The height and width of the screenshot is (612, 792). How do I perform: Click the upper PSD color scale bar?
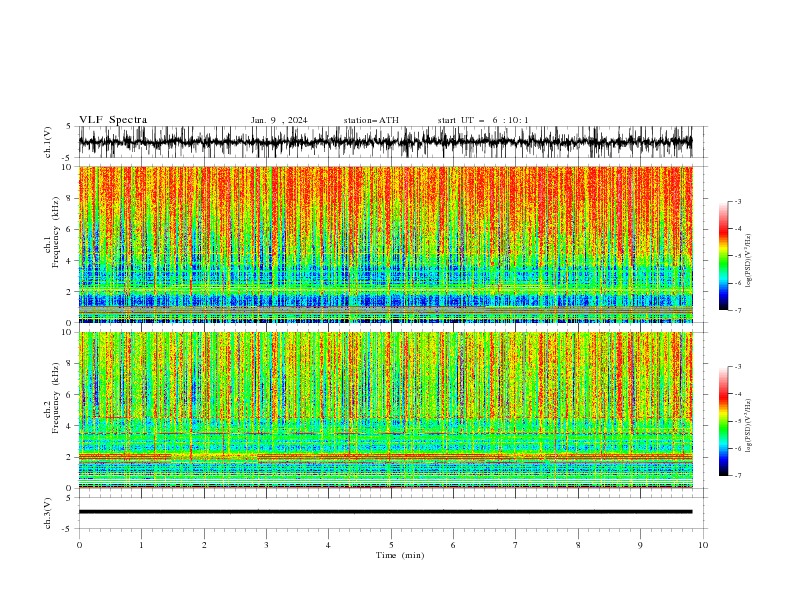tap(723, 256)
